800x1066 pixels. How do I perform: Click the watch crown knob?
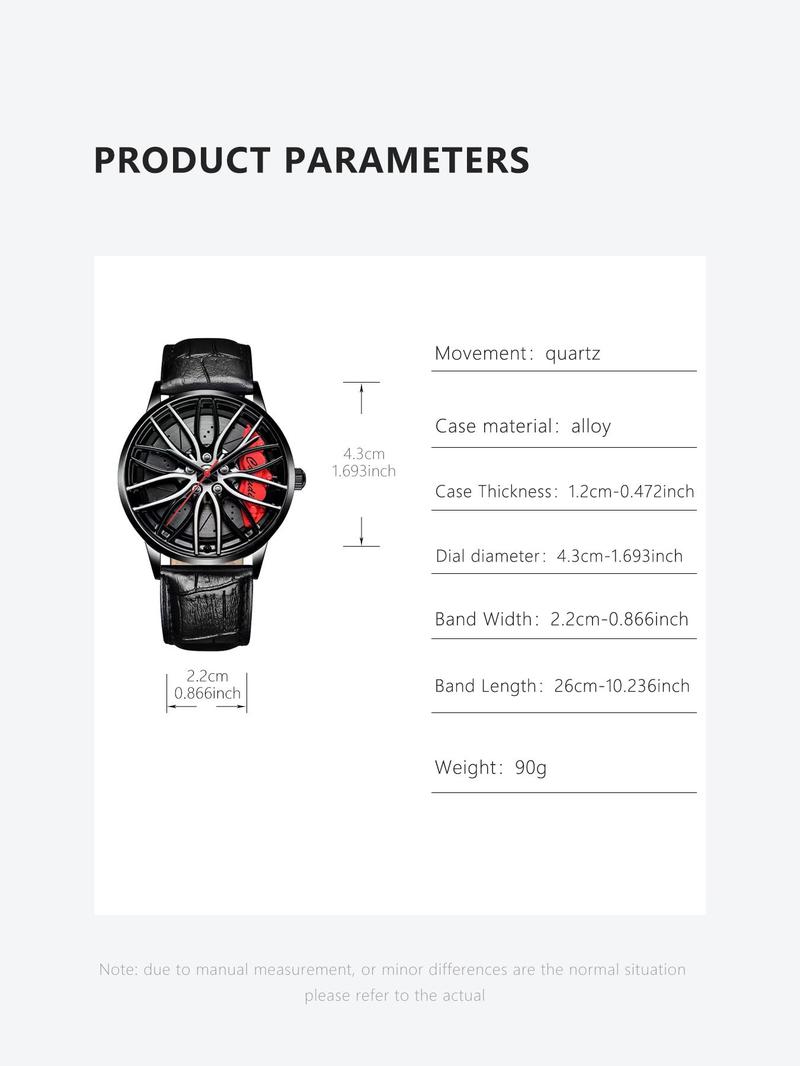tap(300, 479)
